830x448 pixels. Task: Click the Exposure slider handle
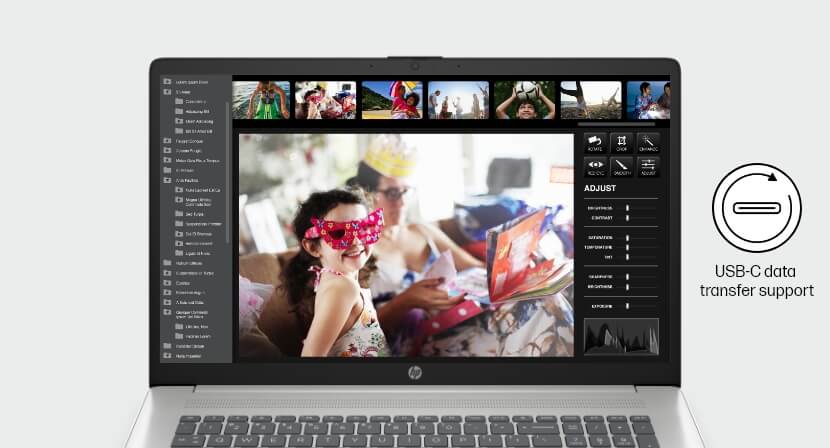tap(628, 305)
